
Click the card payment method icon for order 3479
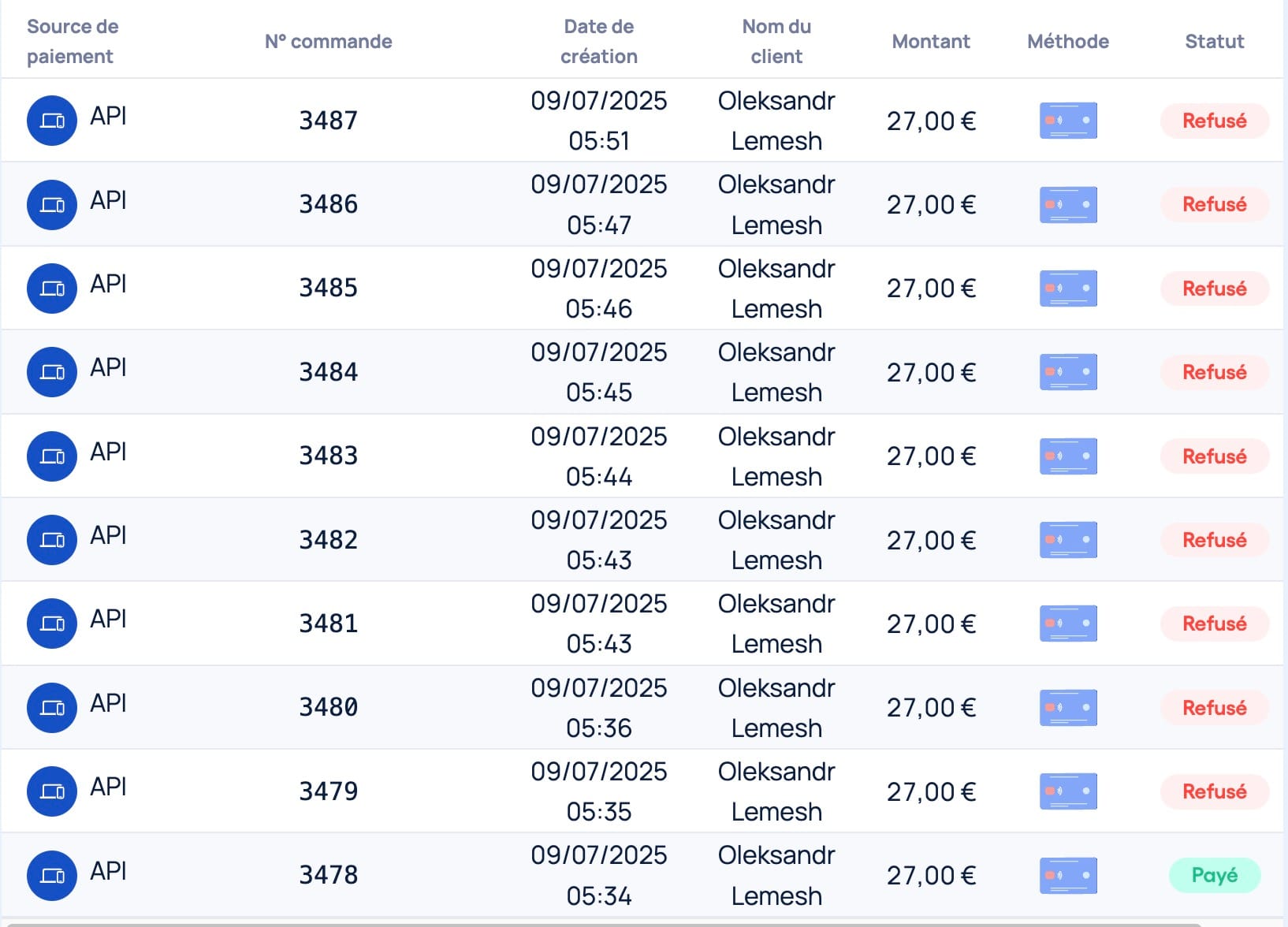click(1068, 791)
